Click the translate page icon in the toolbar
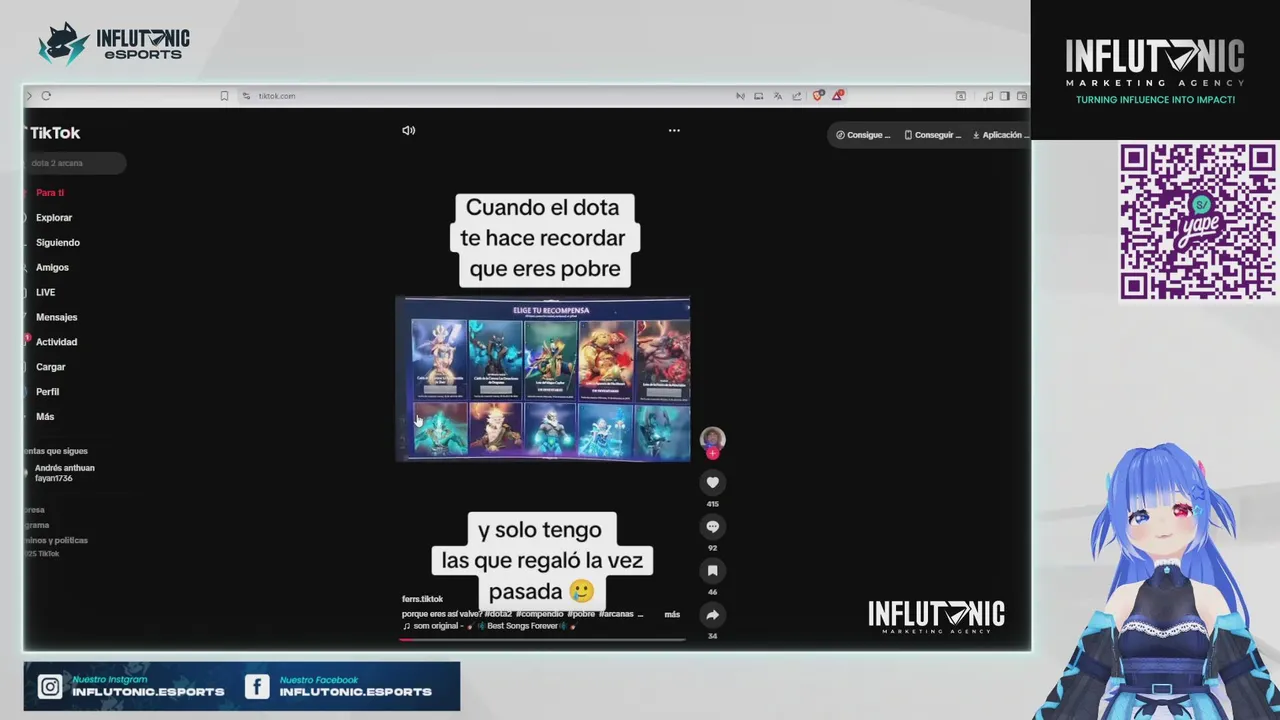This screenshot has height=720, width=1280. (778, 96)
